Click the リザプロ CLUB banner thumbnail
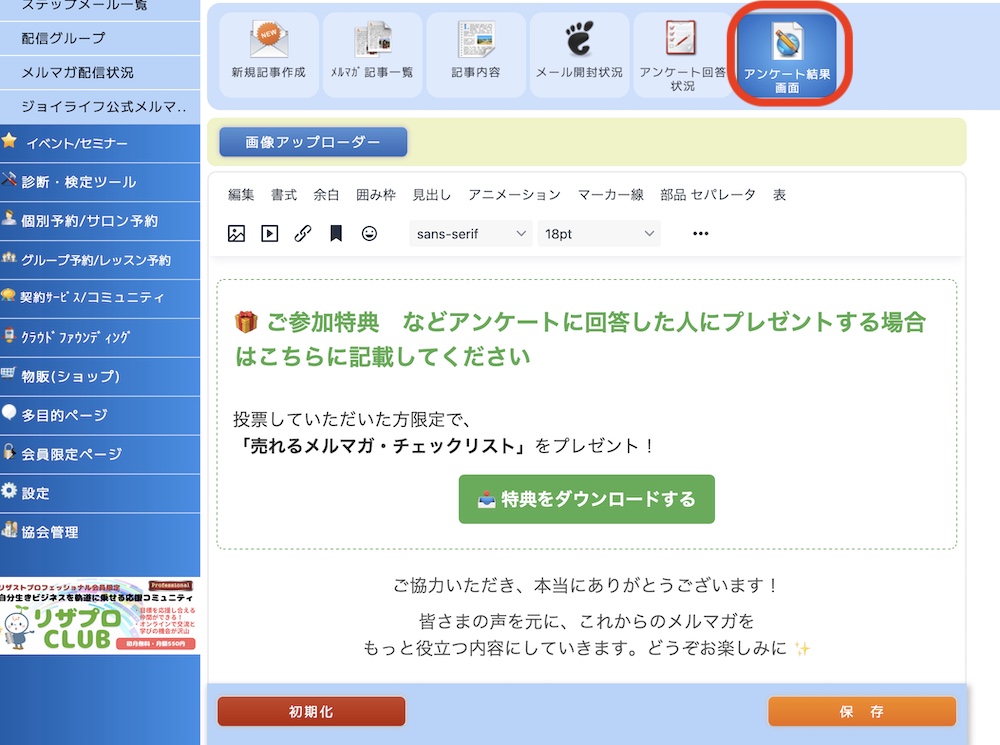Screen dimensions: 1000x745 pos(100,616)
